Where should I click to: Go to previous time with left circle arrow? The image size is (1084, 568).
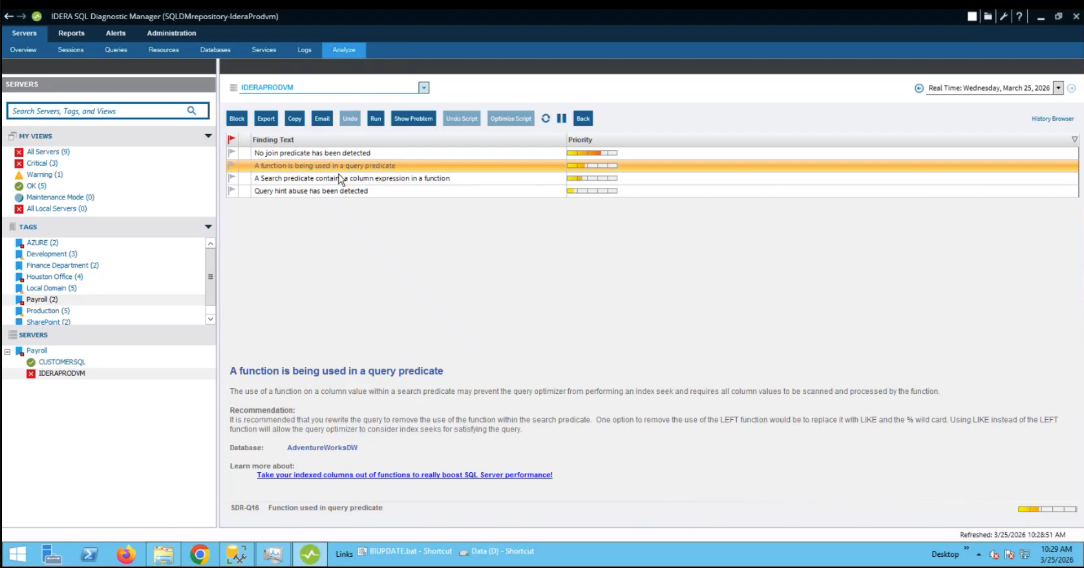click(919, 88)
